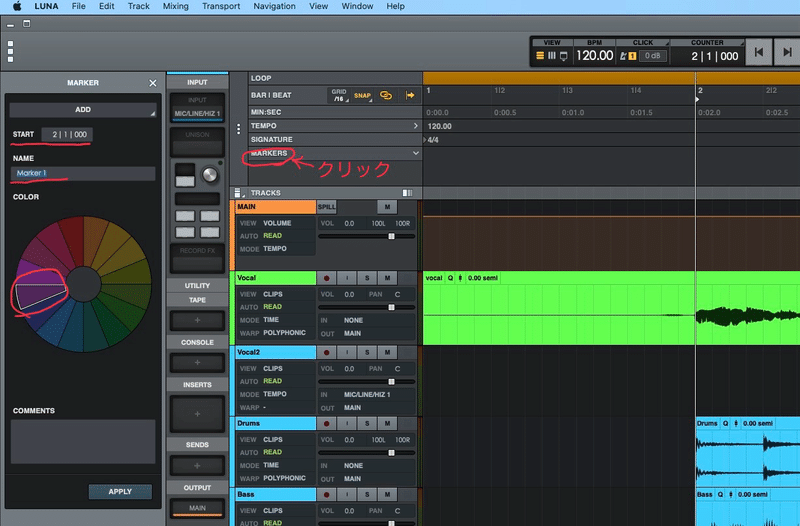
Task: Edit the marker NAME field
Action: 83,173
